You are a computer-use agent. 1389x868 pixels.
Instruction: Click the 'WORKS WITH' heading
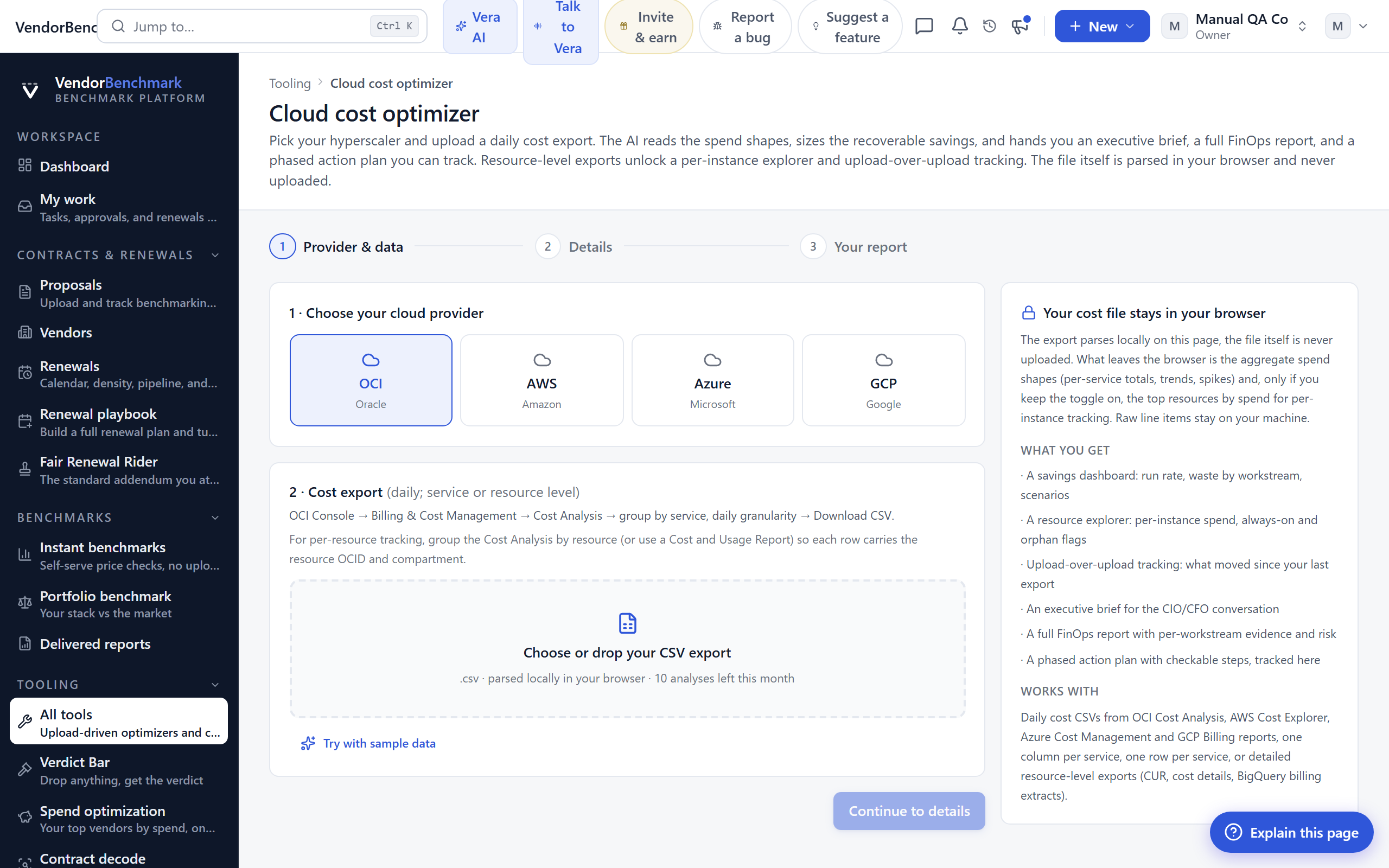1060,691
